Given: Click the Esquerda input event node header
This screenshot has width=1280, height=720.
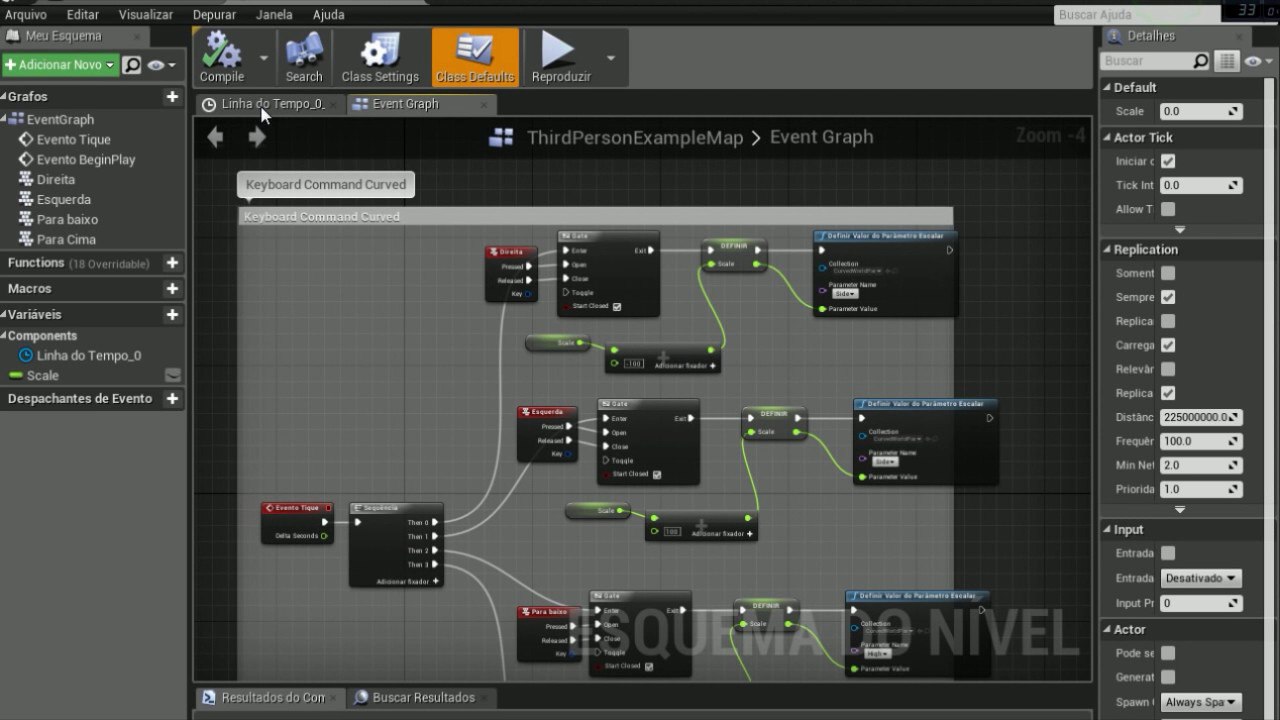Looking at the screenshot, I should tap(547, 412).
